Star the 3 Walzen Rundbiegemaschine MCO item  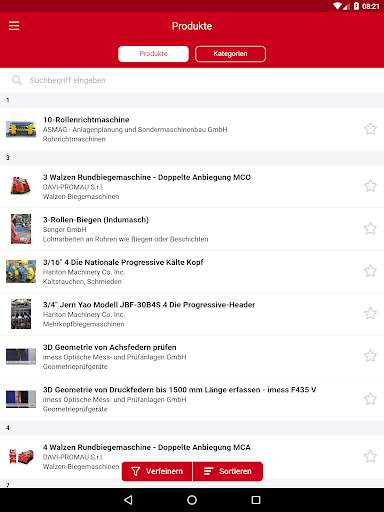click(x=370, y=186)
